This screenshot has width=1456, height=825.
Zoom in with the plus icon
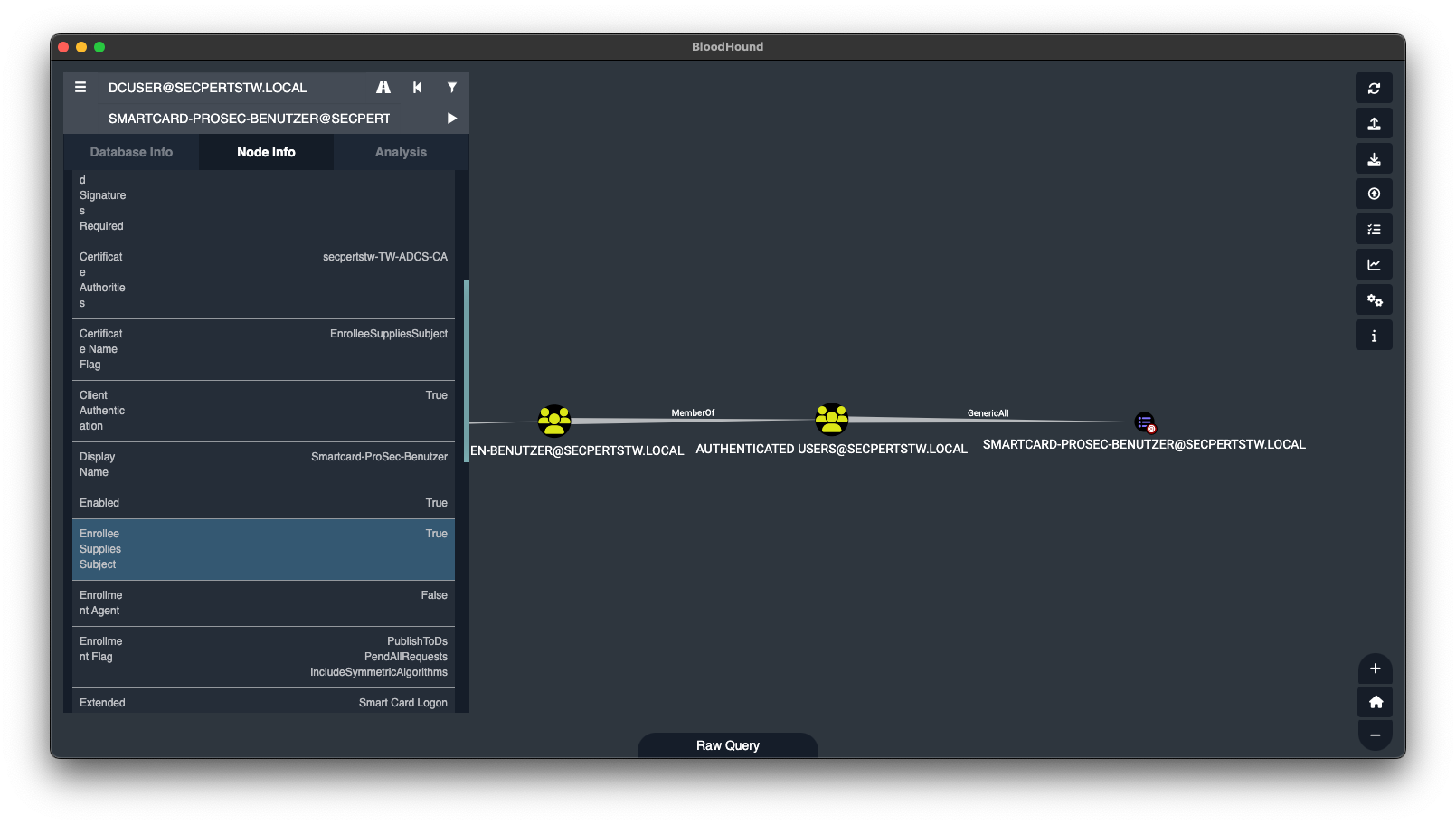pos(1375,669)
